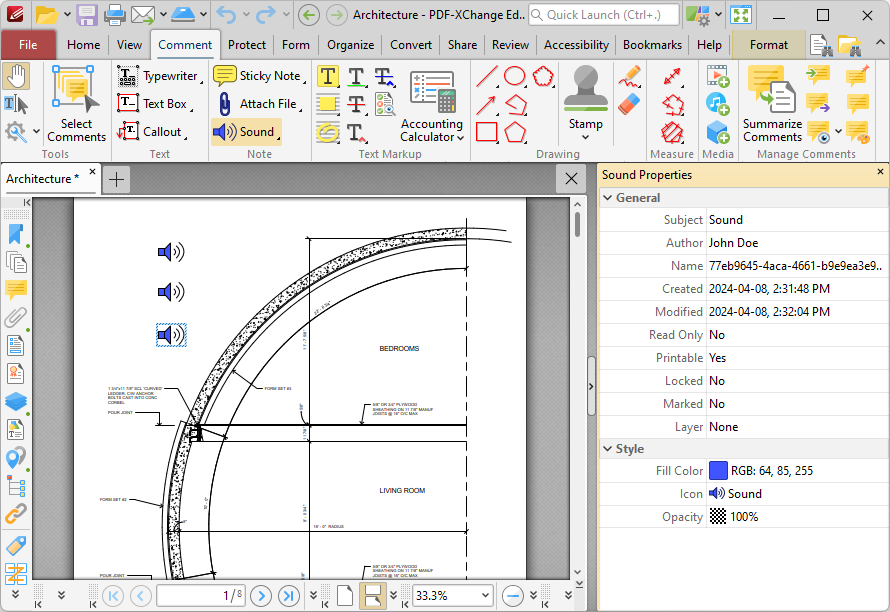This screenshot has width=890, height=612.
Task: Expand the properties pane splitter arrow
Action: (x=591, y=386)
